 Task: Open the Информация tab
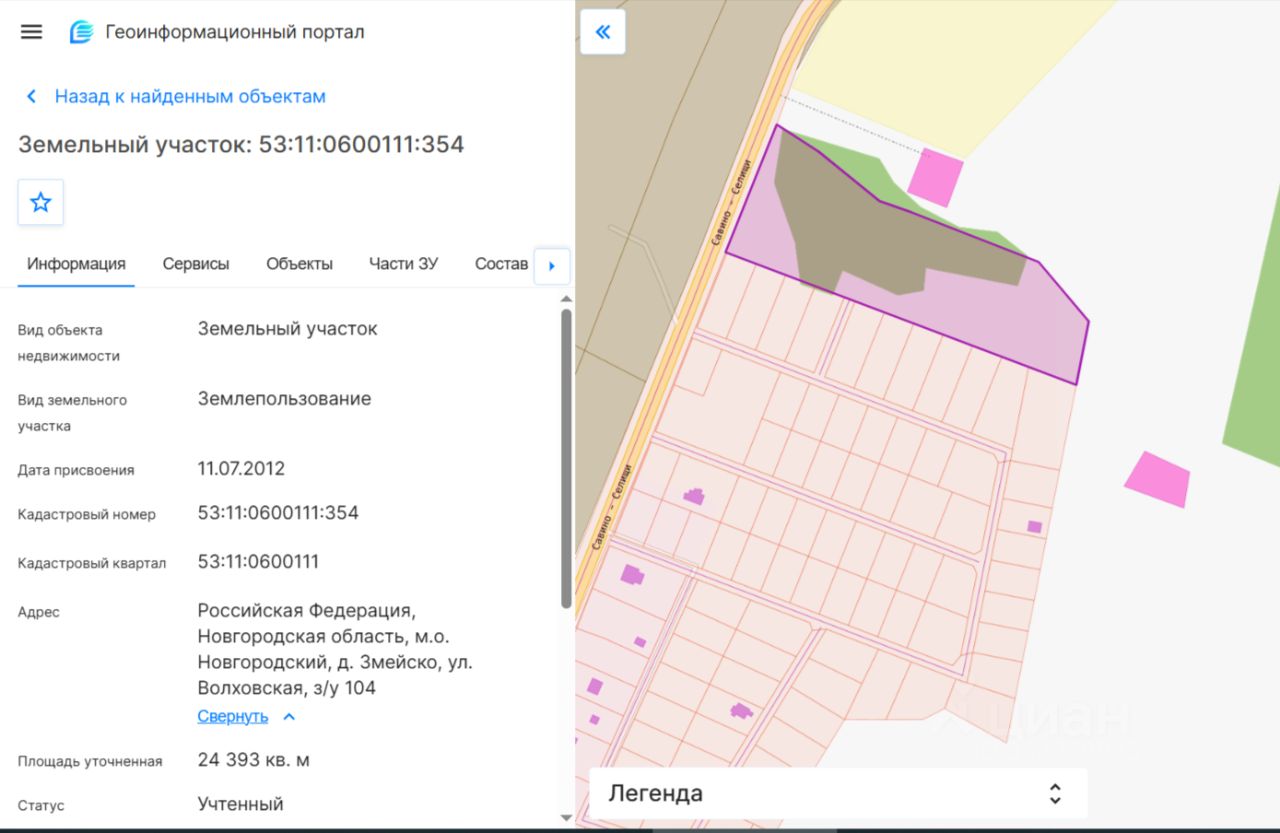[x=76, y=265]
